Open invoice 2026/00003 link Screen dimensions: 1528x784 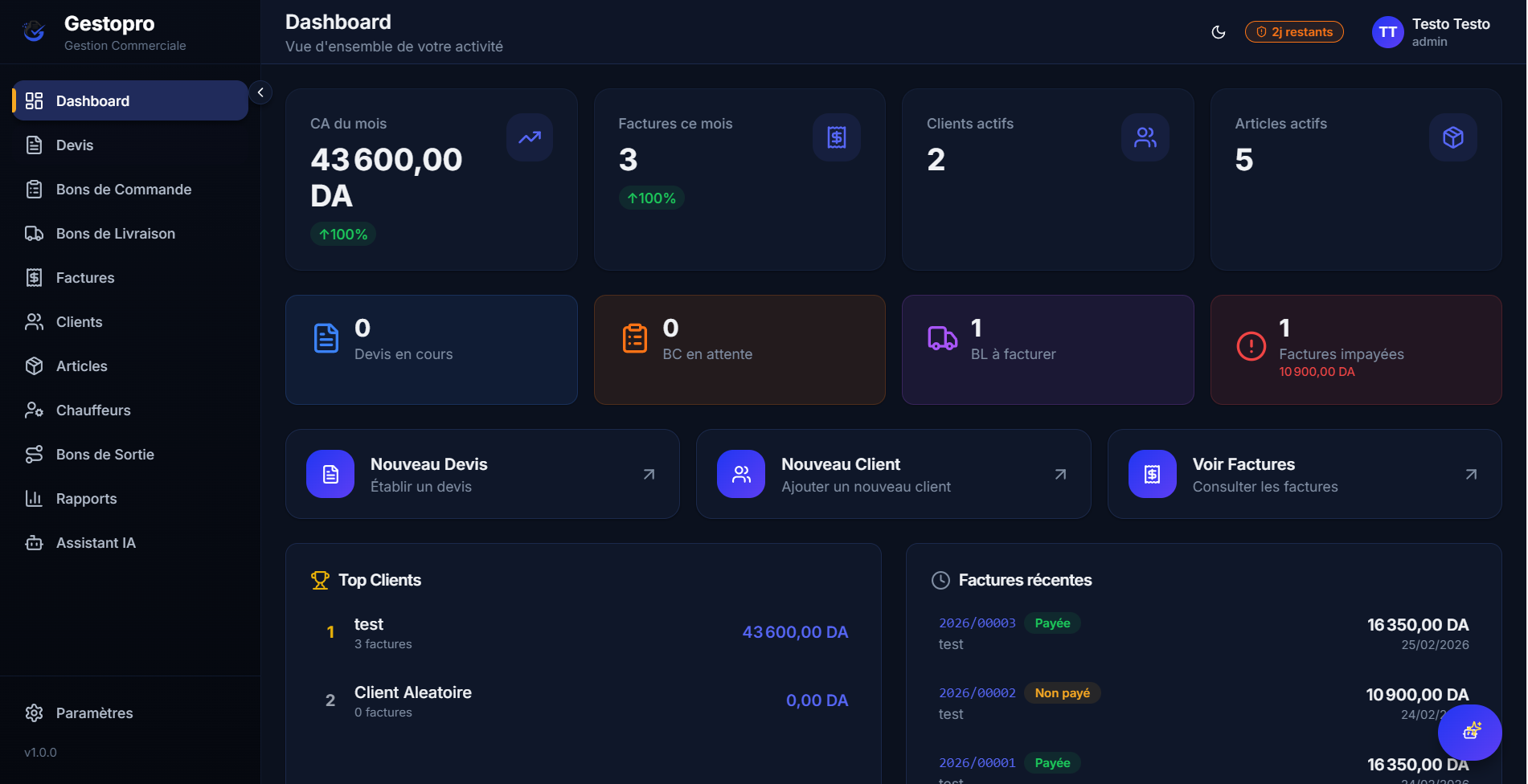click(977, 623)
